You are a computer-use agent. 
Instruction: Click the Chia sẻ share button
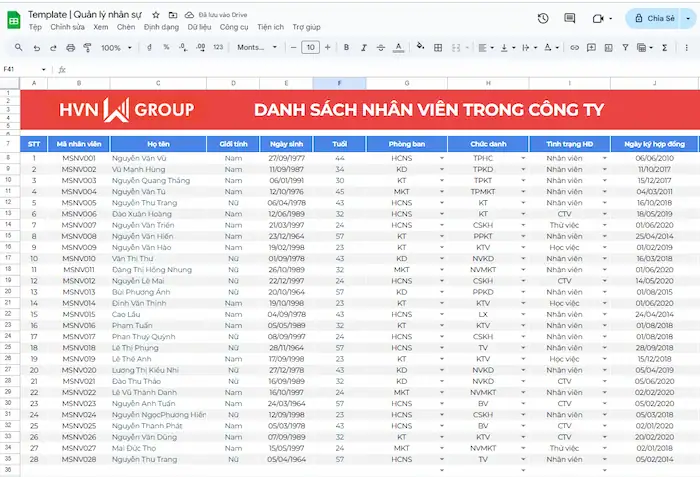pyautogui.click(x=652, y=18)
